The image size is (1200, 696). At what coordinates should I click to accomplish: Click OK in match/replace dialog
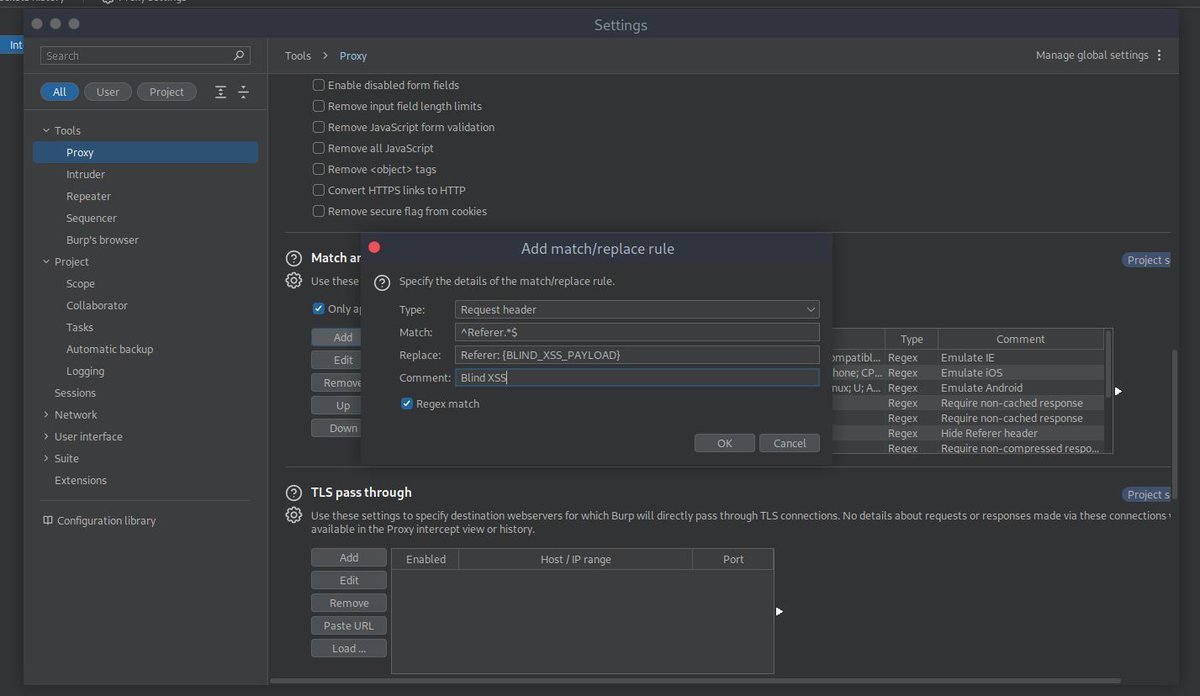pos(725,443)
